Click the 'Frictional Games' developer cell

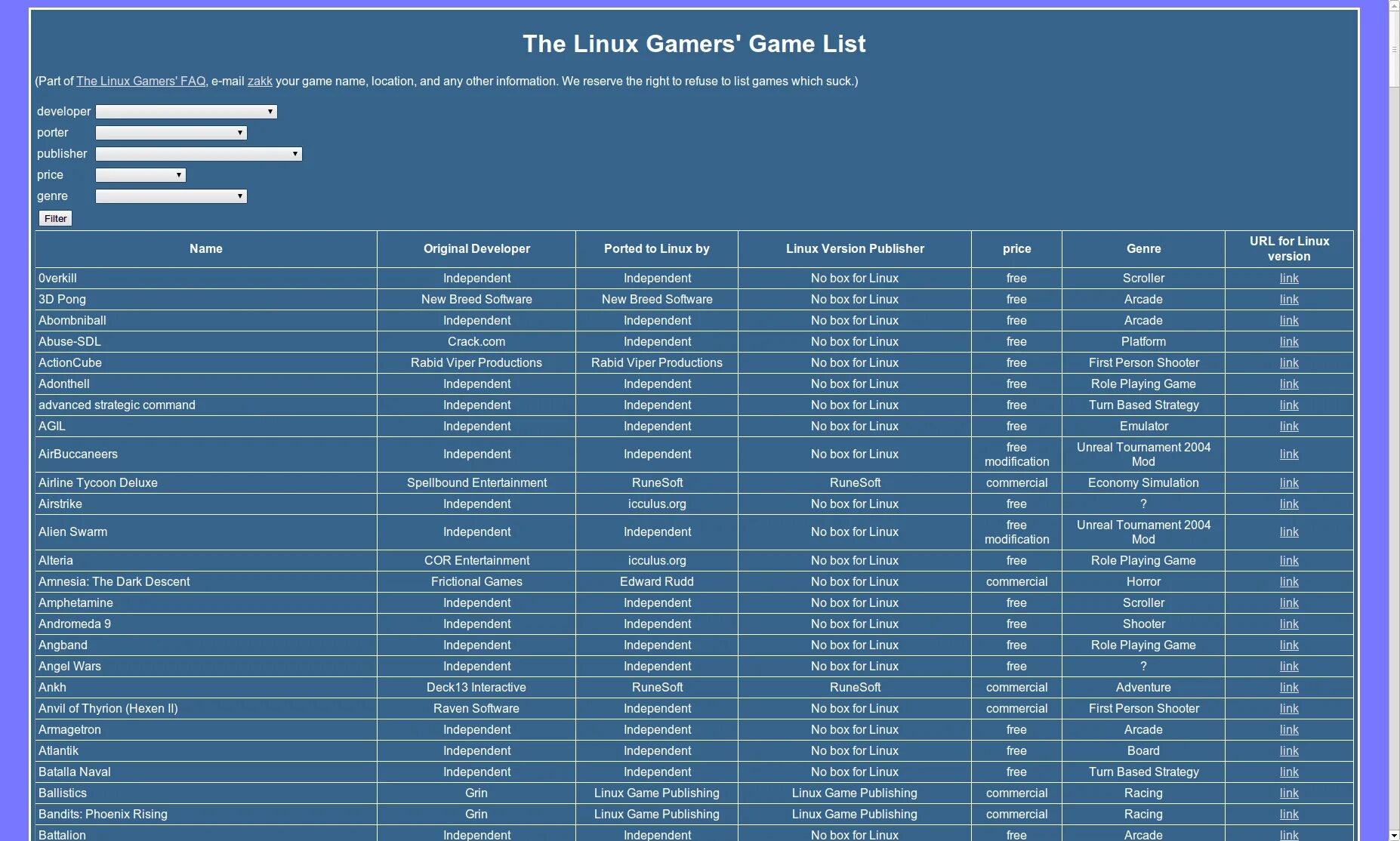pos(476,582)
